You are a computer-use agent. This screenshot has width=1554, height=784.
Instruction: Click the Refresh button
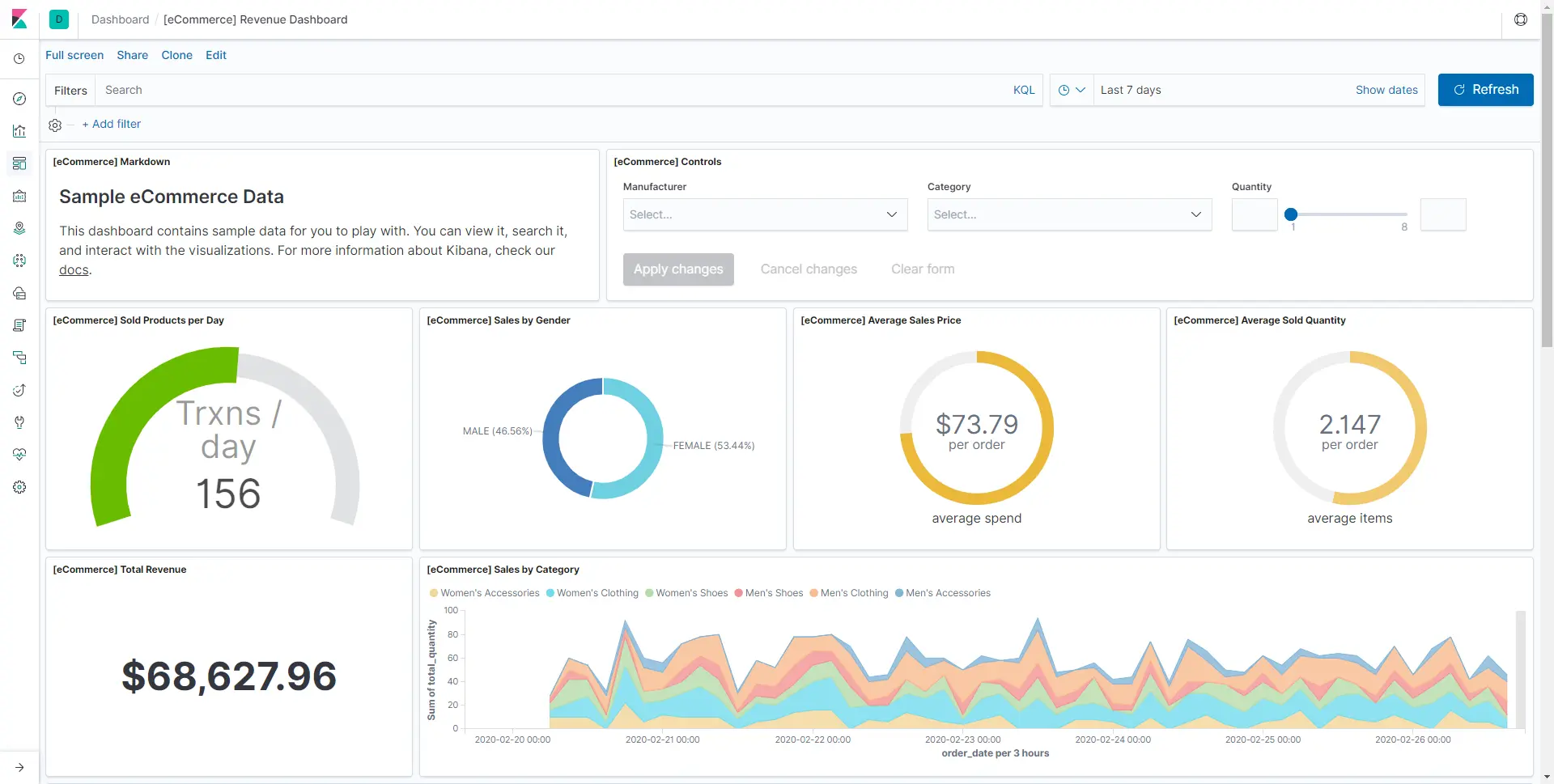point(1485,90)
